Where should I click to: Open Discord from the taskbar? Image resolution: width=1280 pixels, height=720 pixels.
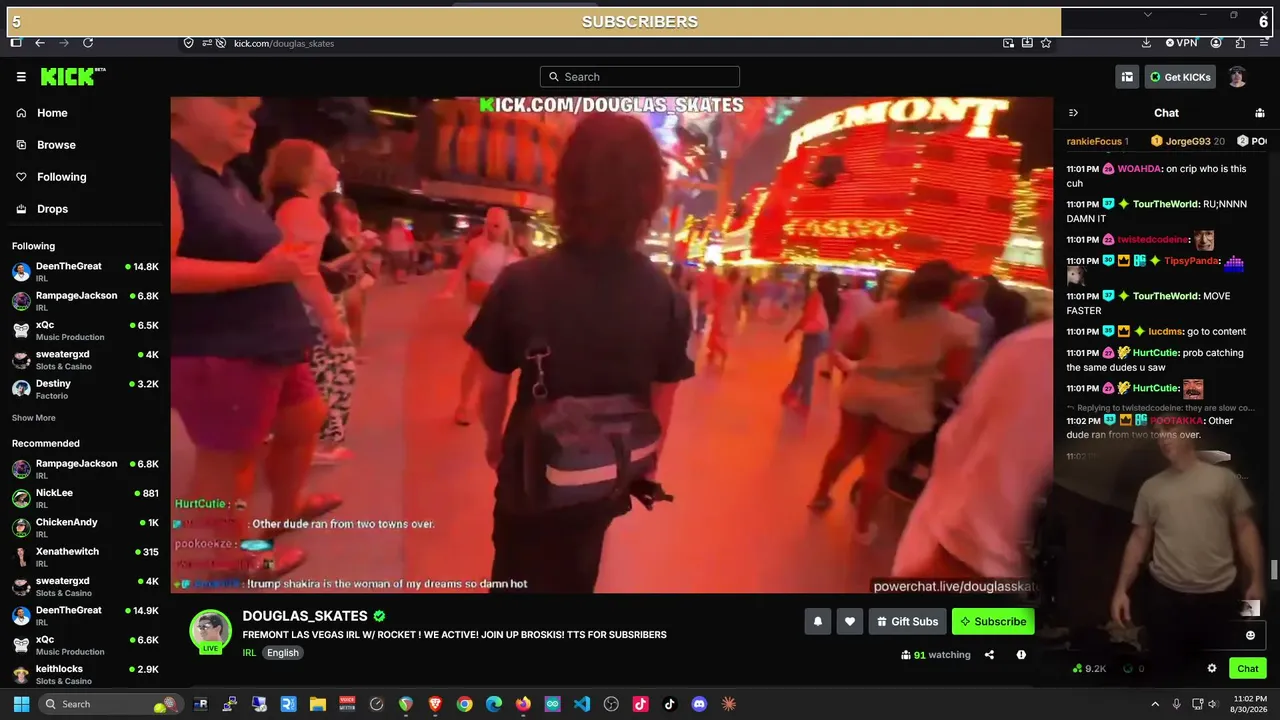click(699, 704)
